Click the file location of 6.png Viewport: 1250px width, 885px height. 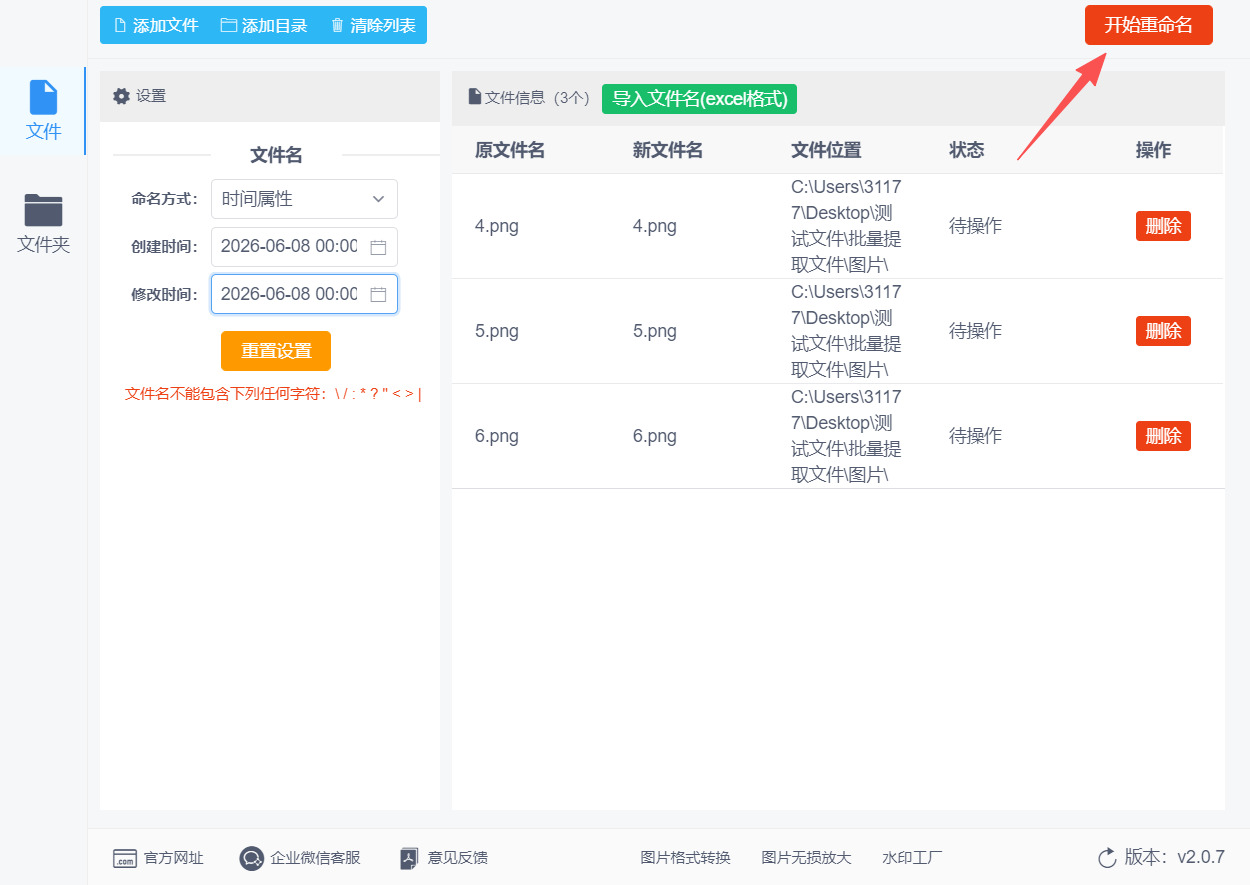click(846, 436)
